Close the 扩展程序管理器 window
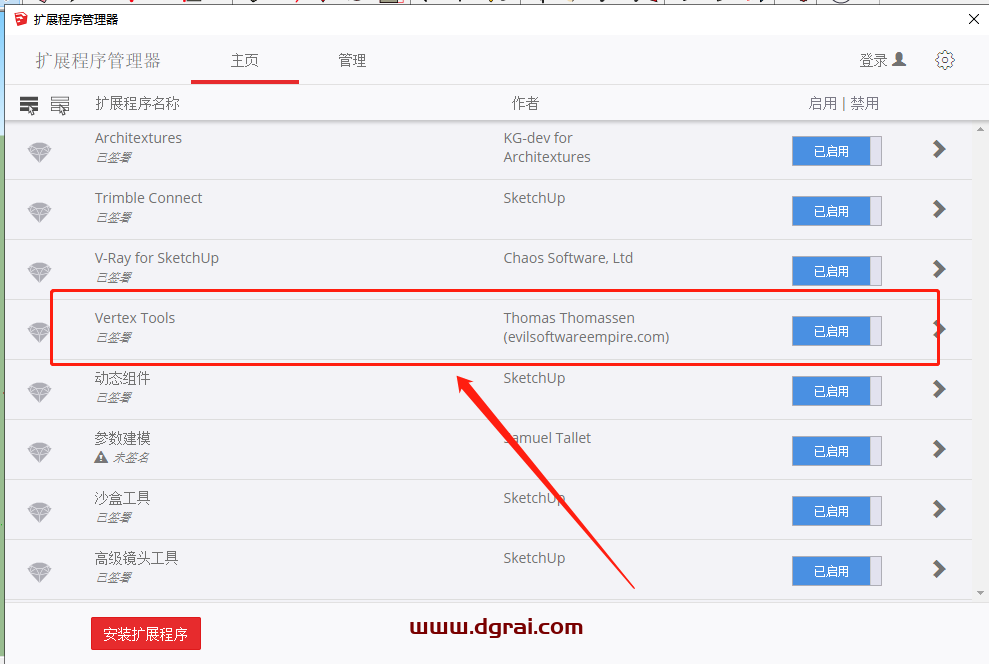The width and height of the screenshot is (989, 664). [x=974, y=19]
